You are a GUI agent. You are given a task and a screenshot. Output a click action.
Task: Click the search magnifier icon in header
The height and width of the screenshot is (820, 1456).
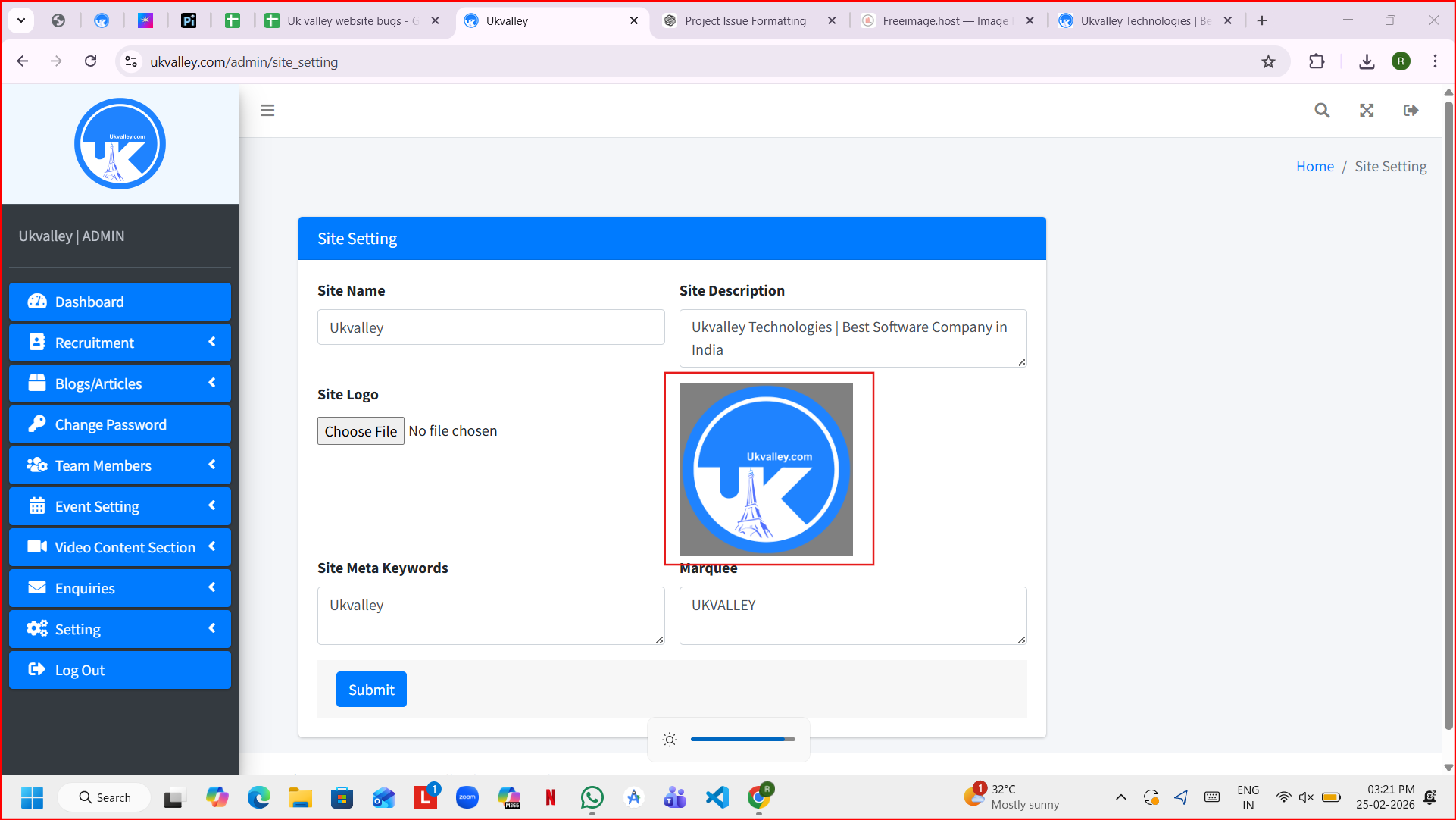1322,111
